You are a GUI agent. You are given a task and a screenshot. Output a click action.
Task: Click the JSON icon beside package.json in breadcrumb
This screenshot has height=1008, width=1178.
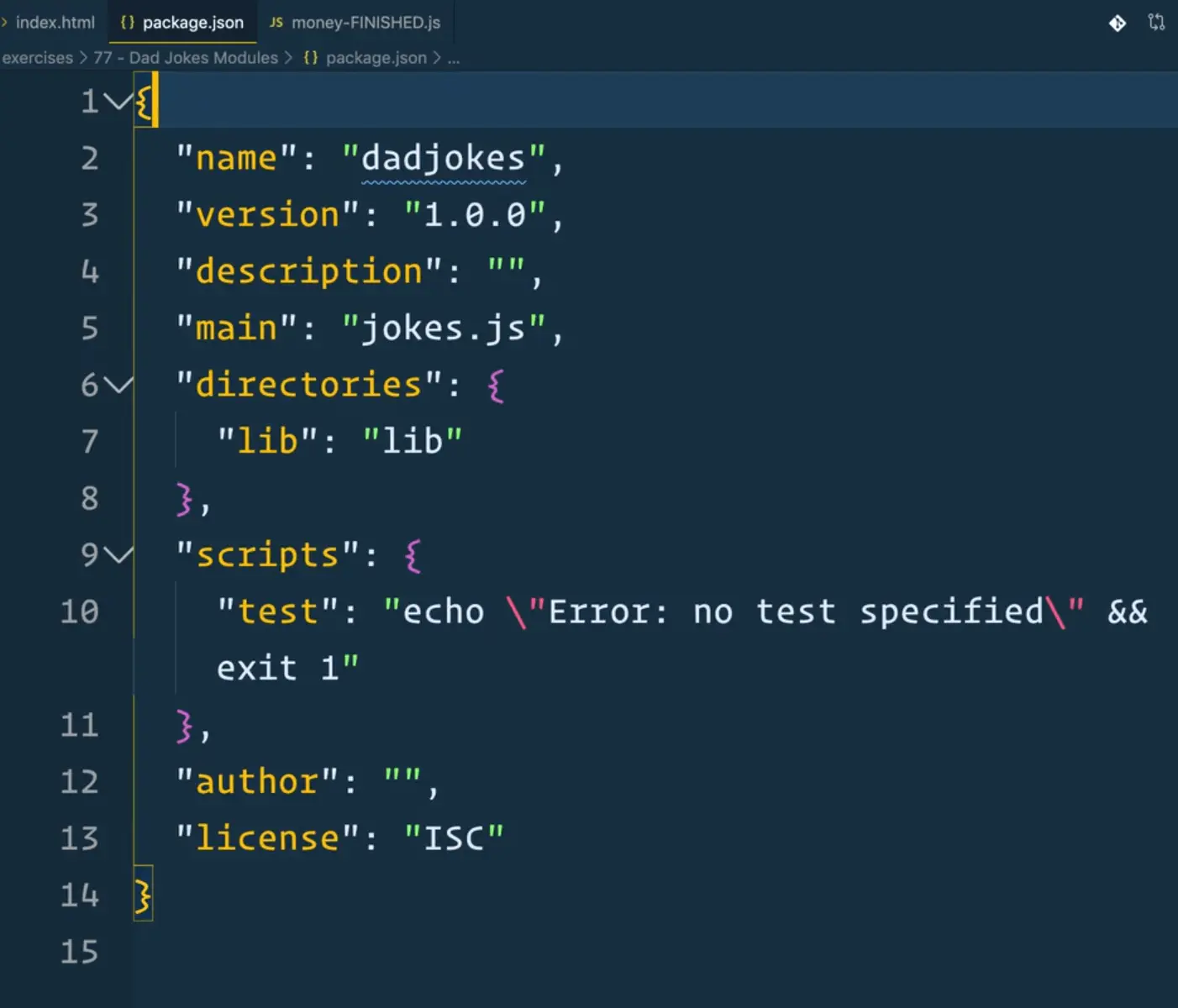pyautogui.click(x=310, y=57)
